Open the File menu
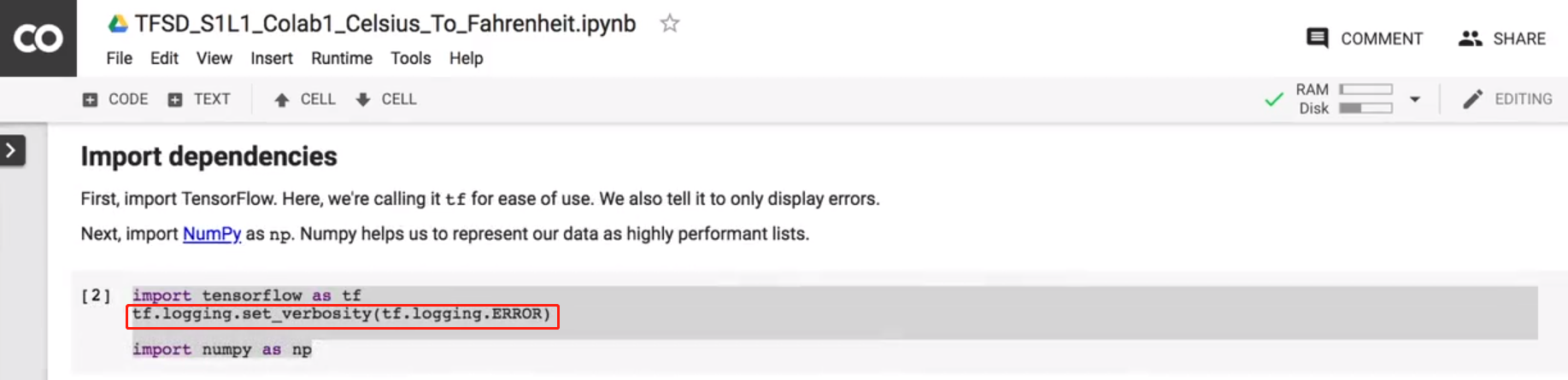This screenshot has width=1568, height=380. pos(119,58)
